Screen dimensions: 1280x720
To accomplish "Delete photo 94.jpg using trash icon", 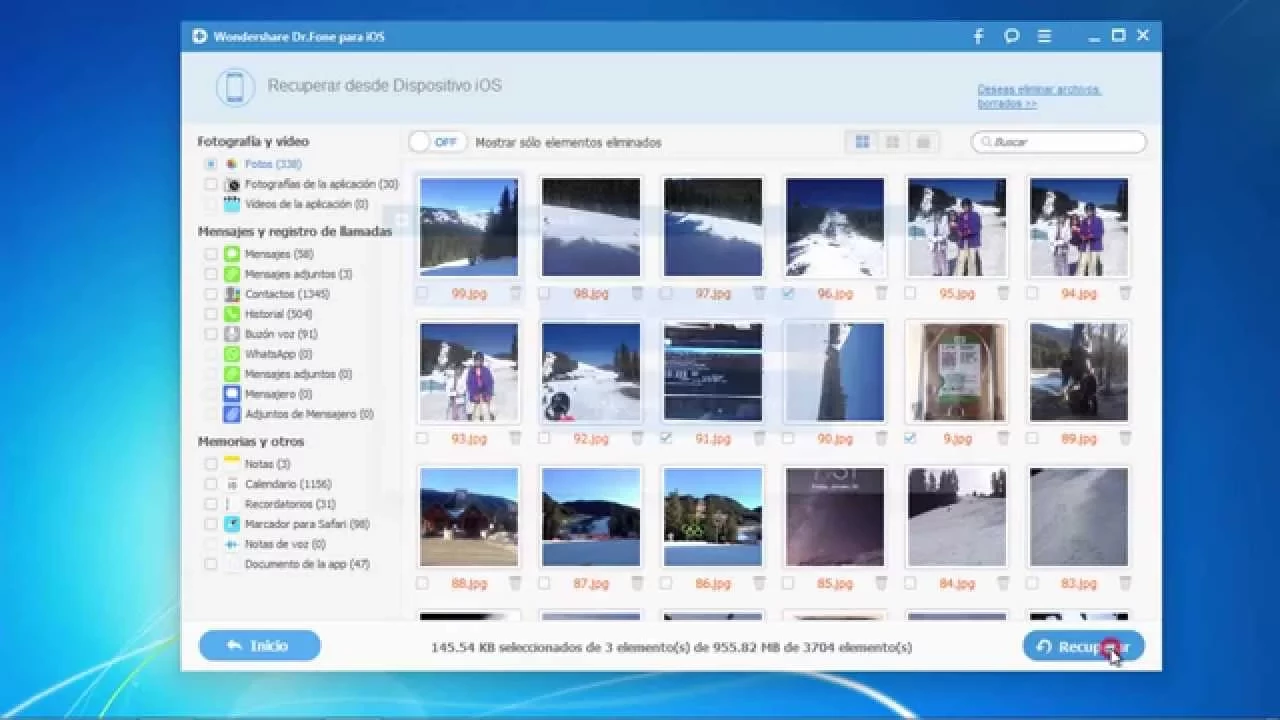I will tap(1126, 293).
